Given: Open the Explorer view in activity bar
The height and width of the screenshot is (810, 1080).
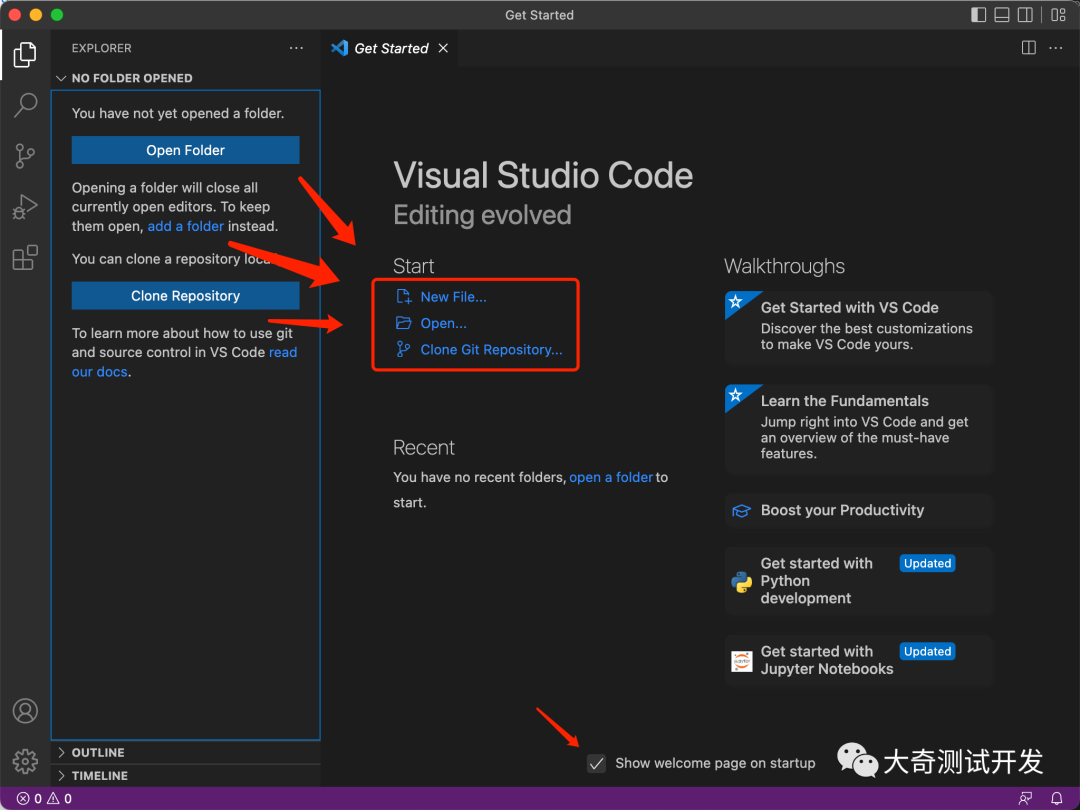Looking at the screenshot, I should [25, 54].
